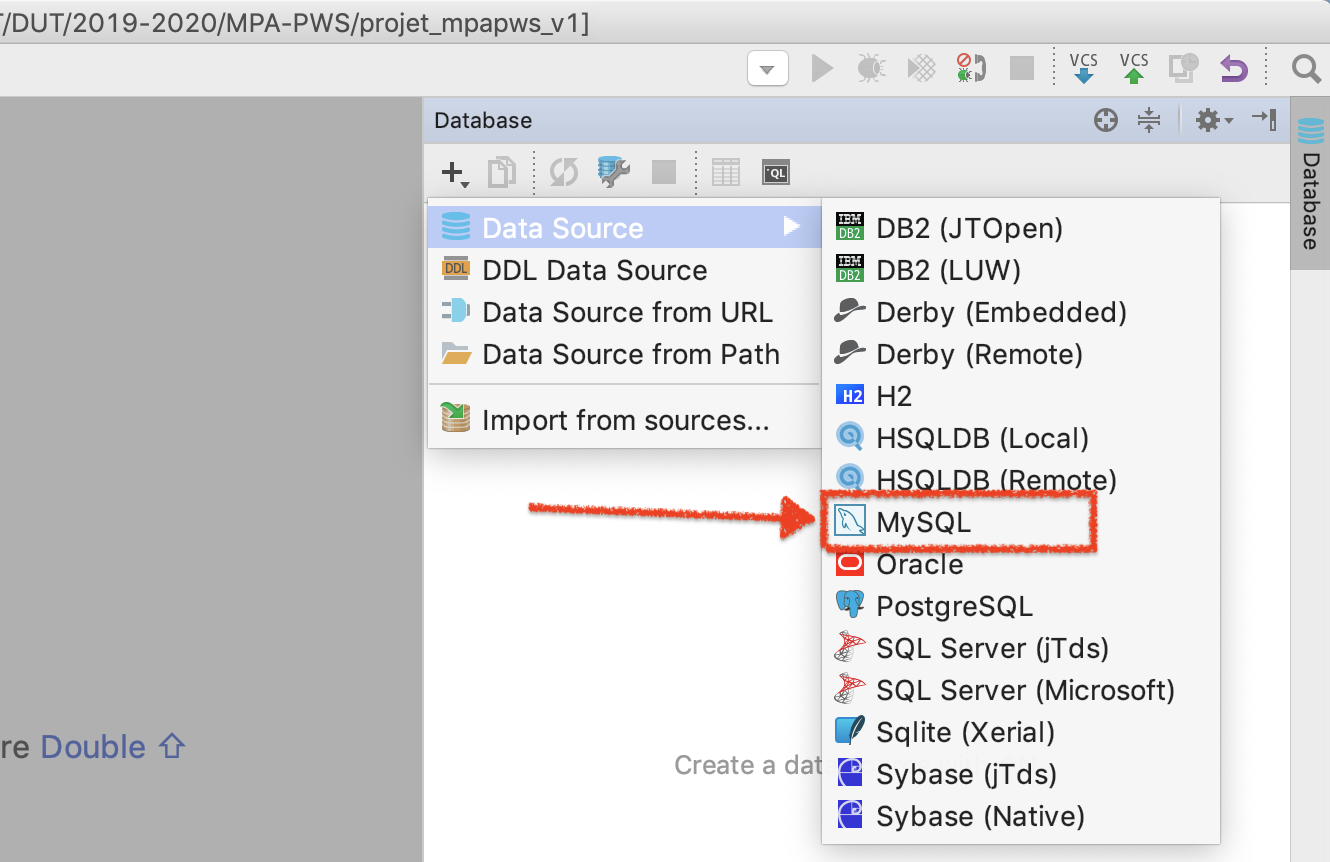Choose SQL Server (Microsoft) driver
Image resolution: width=1330 pixels, height=862 pixels.
[x=1021, y=690]
